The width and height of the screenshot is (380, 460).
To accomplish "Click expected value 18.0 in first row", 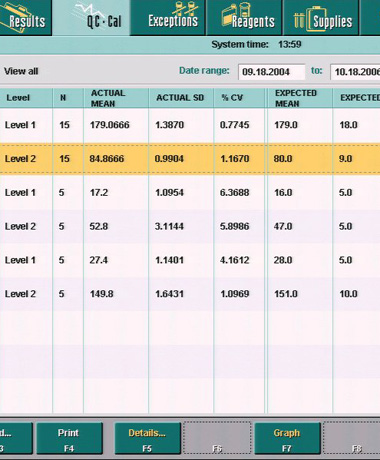I will pos(348,125).
